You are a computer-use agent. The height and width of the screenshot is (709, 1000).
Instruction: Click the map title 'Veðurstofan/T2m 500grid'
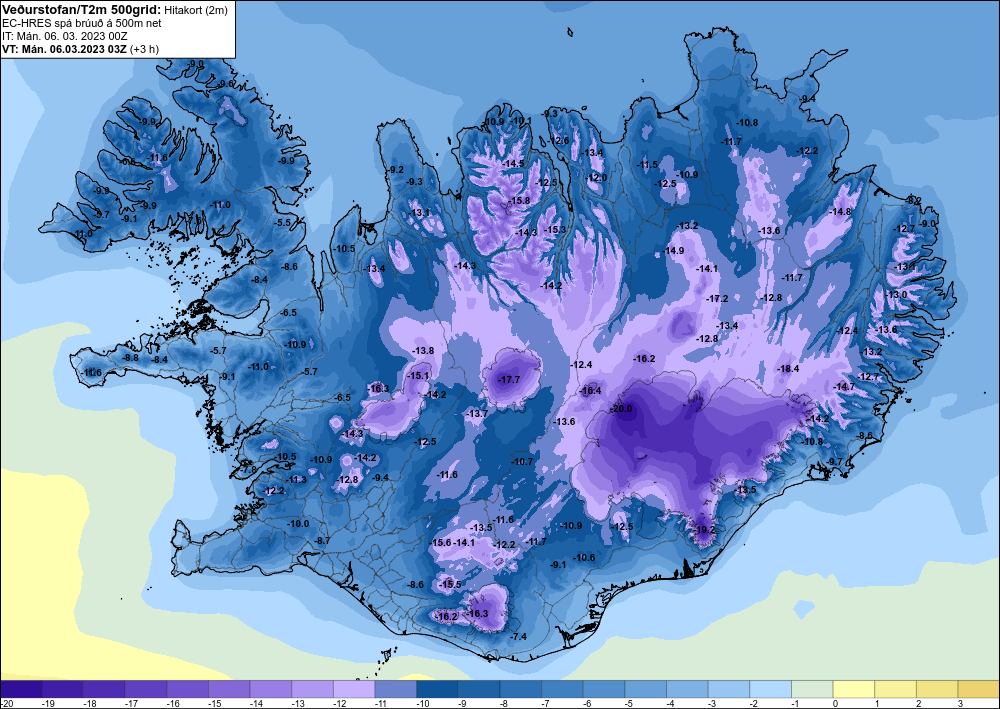click(x=81, y=10)
